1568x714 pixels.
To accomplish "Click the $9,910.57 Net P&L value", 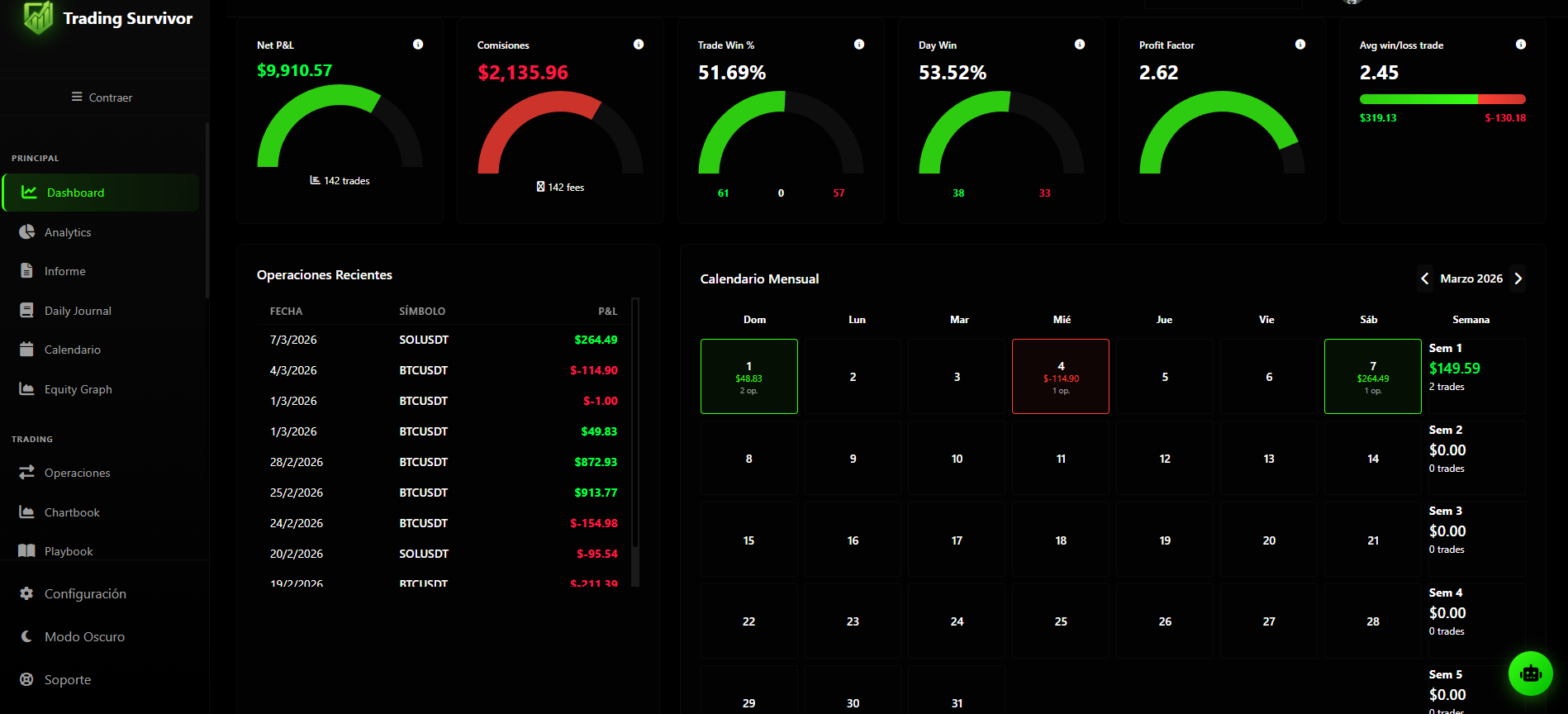I will click(295, 70).
